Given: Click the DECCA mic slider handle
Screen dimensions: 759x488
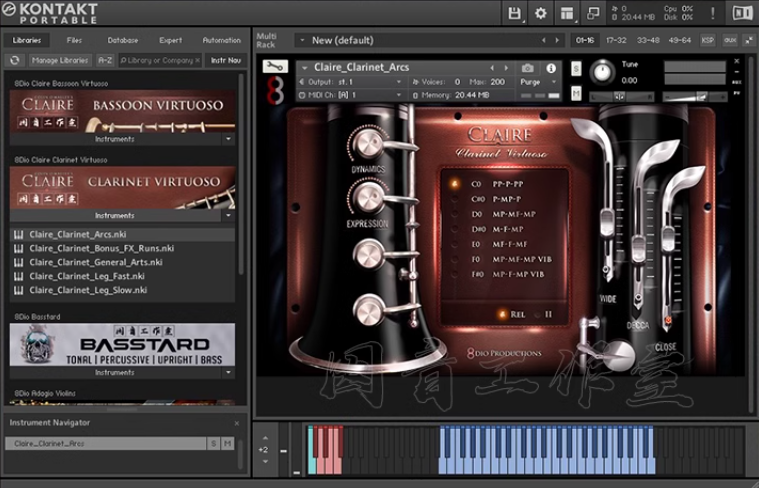Looking at the screenshot, I should 638,251.
